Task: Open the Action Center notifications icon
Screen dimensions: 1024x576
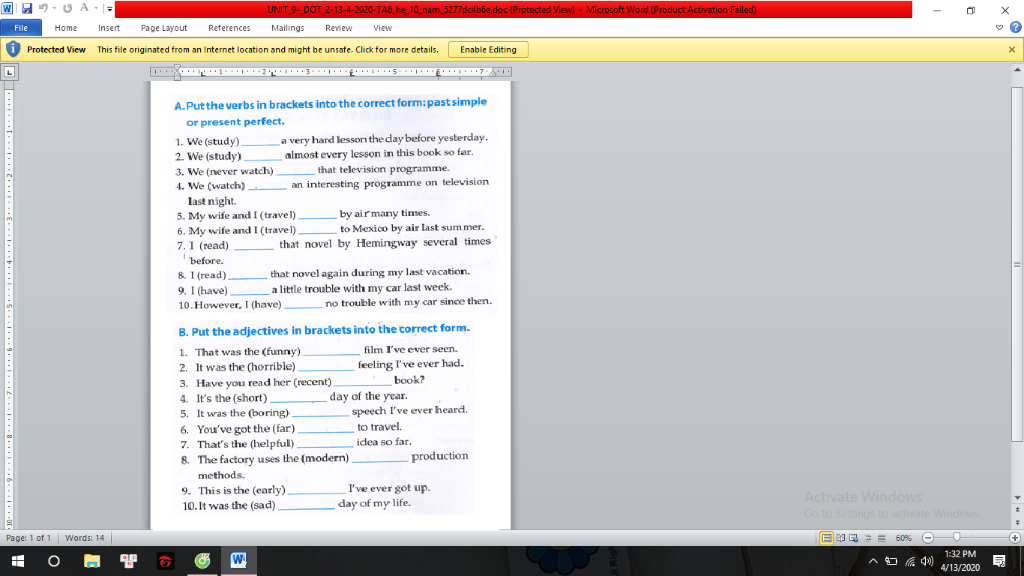Action: point(999,561)
